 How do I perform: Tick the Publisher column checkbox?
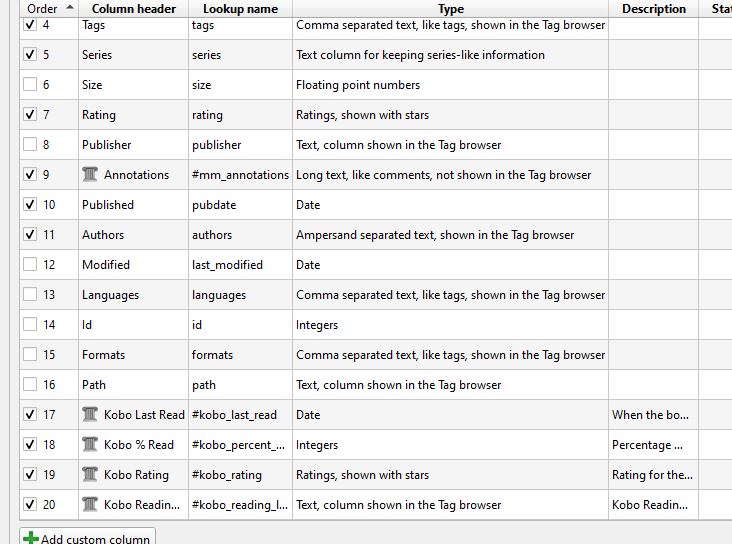(30, 145)
